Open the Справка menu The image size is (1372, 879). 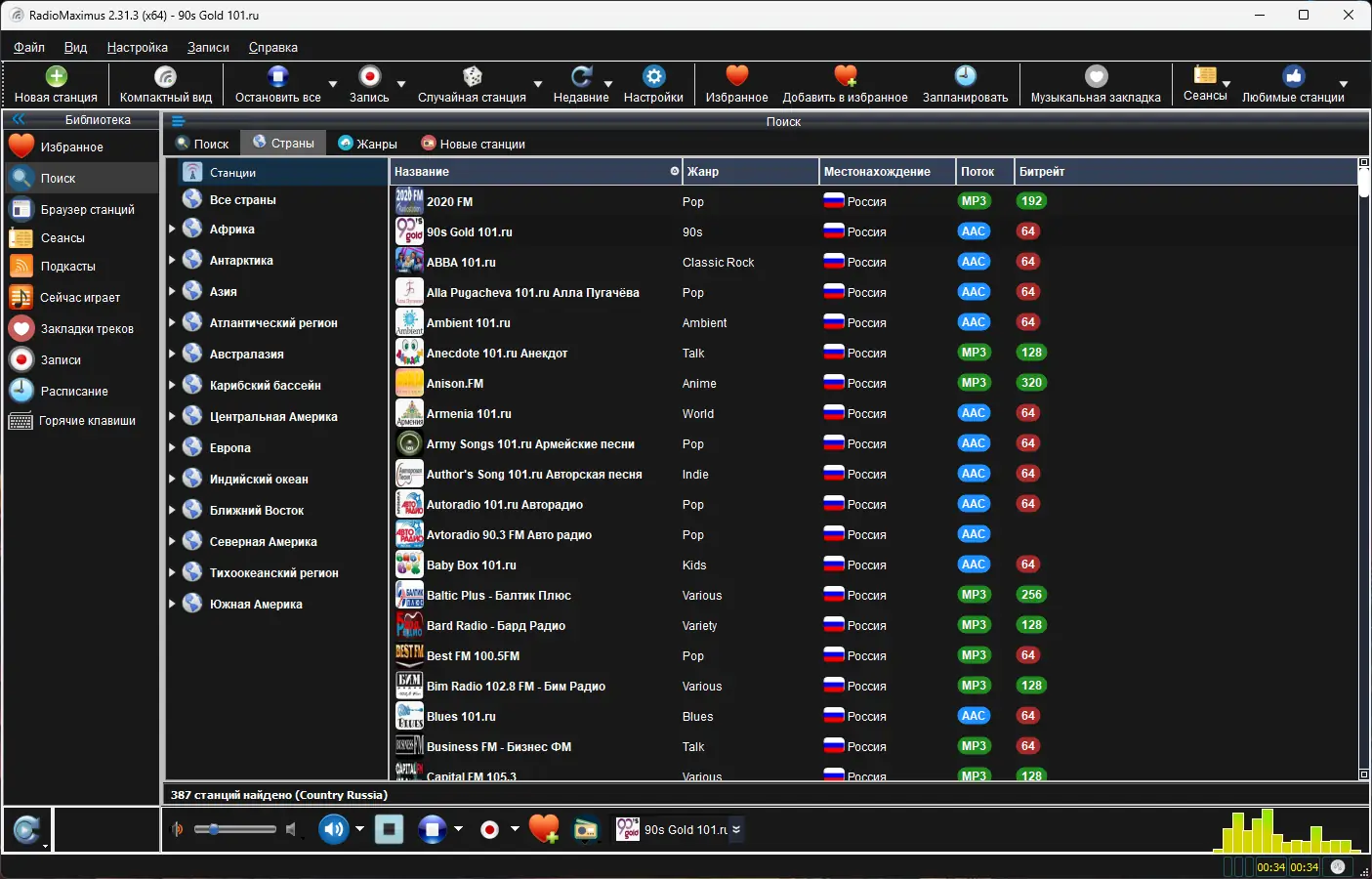tap(272, 47)
